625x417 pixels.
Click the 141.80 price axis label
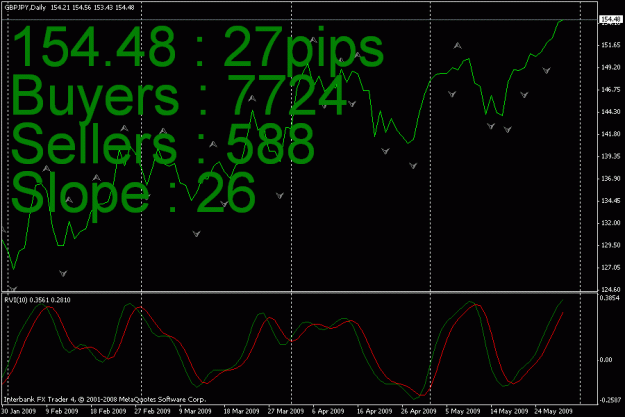click(x=611, y=134)
